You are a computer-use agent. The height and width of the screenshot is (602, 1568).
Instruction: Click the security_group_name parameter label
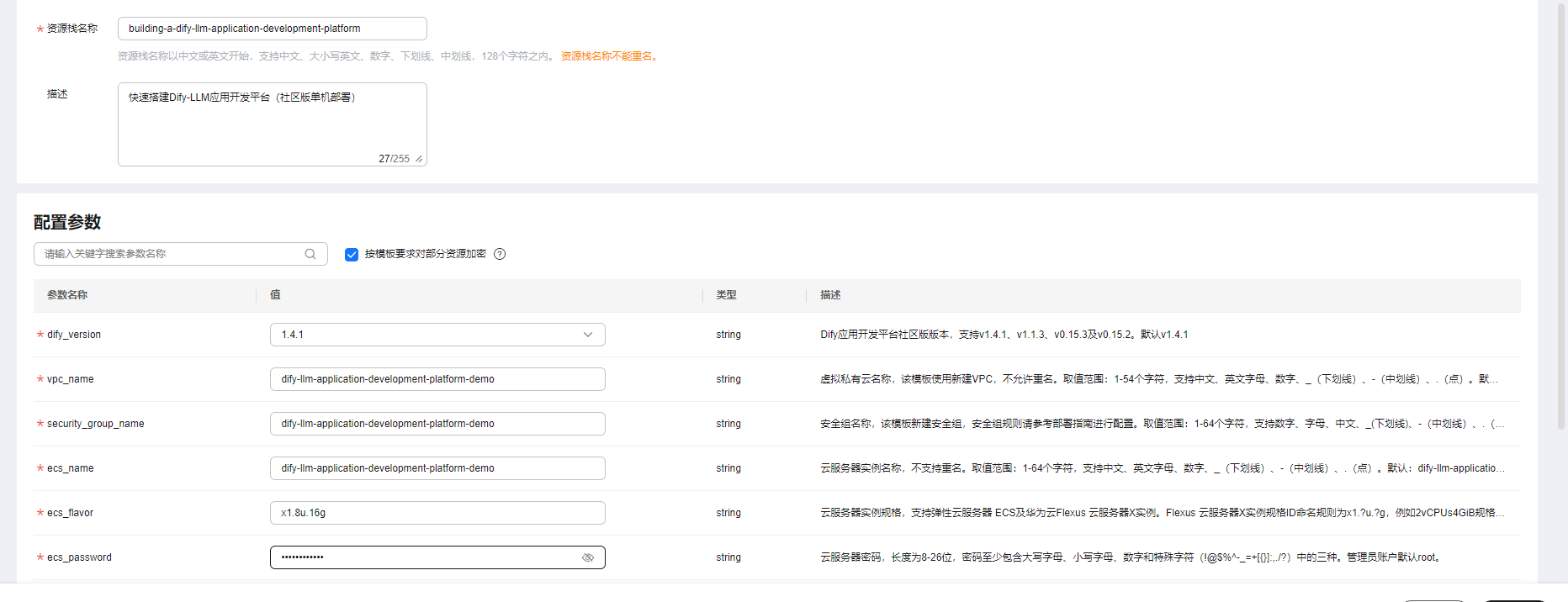tap(96, 424)
